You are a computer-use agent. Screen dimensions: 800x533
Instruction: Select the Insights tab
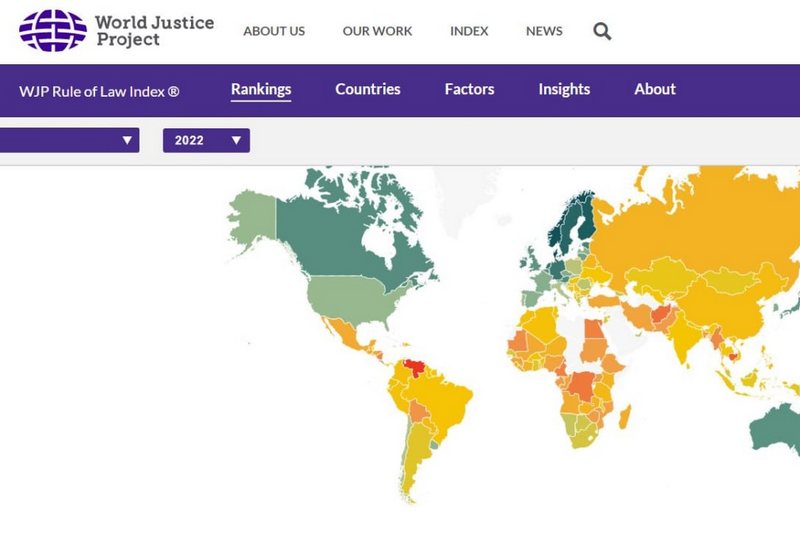[x=564, y=90]
